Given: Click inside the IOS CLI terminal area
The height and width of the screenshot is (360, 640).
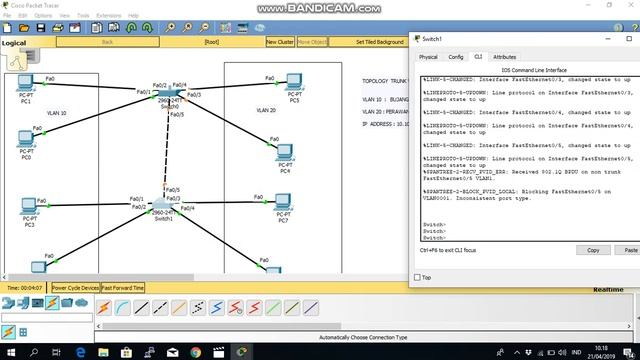Looking at the screenshot, I should click(x=530, y=158).
